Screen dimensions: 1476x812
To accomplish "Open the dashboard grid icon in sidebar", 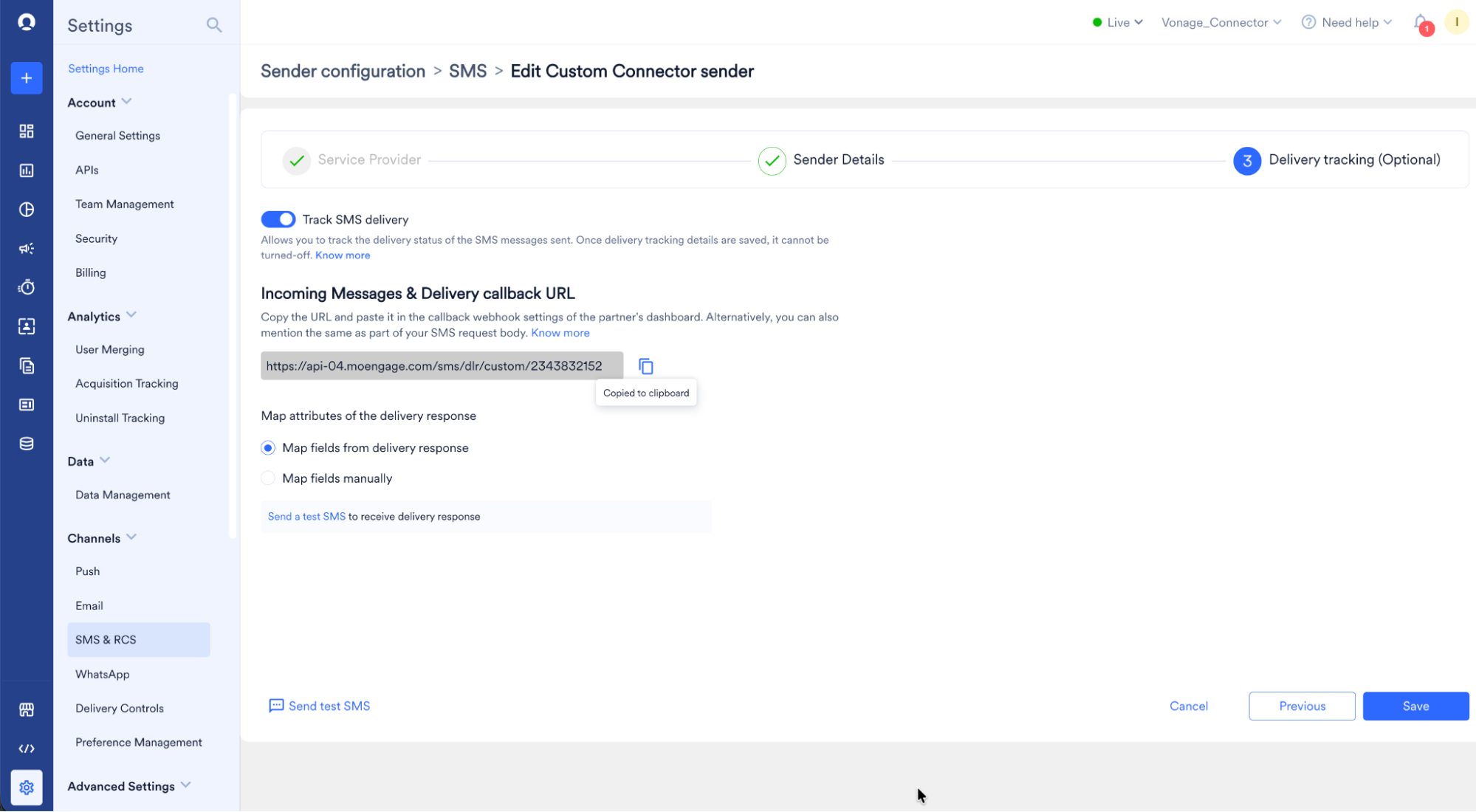I will (27, 131).
